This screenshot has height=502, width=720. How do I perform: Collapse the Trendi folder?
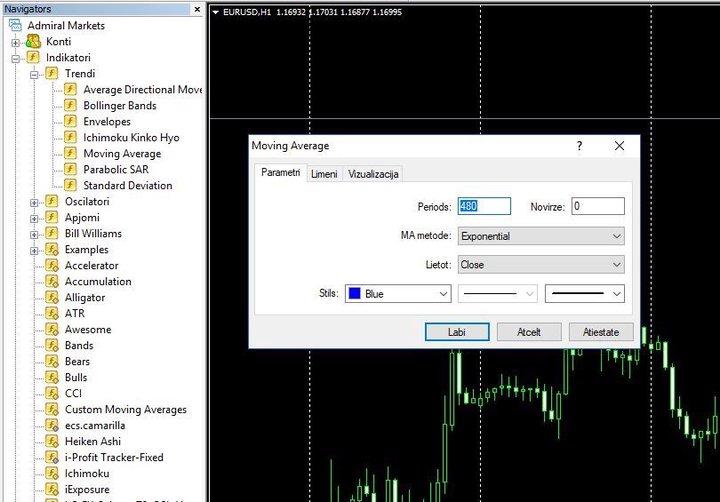(34, 74)
